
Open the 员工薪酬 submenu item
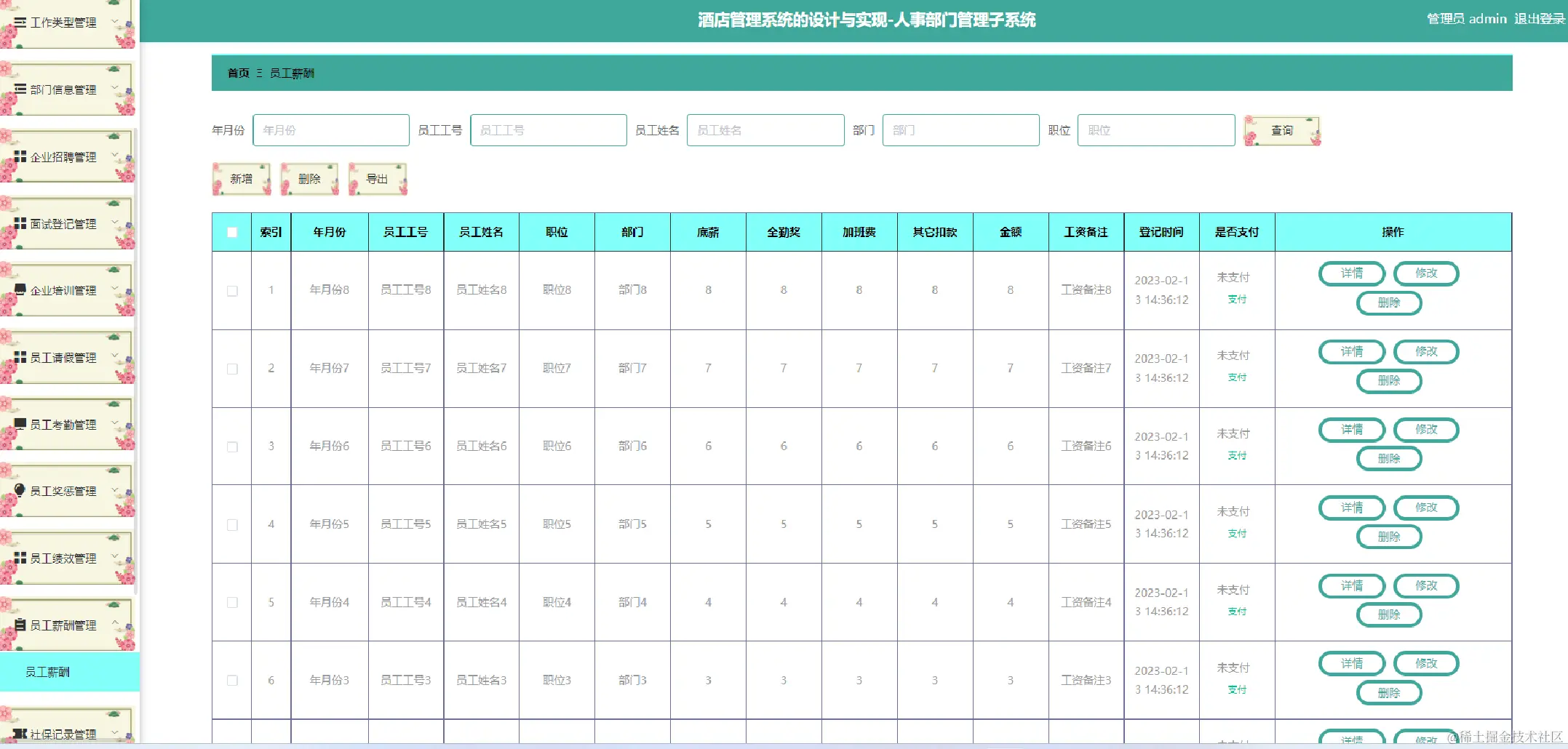pyautogui.click(x=70, y=672)
